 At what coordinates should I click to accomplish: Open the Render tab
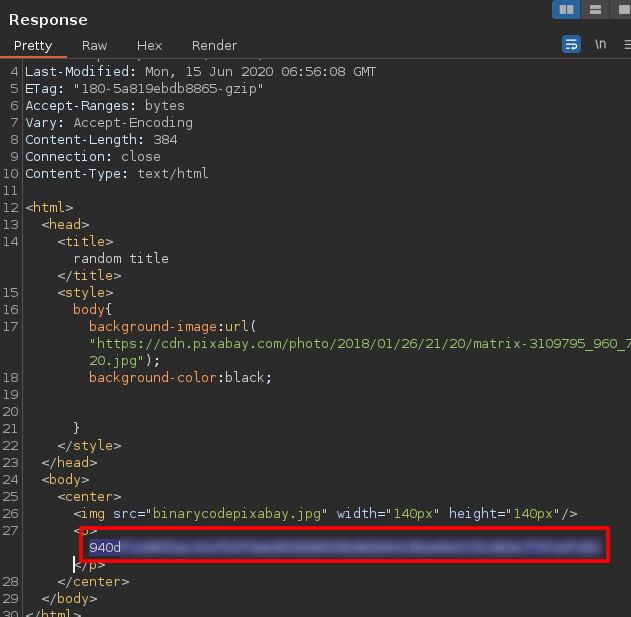tap(214, 46)
